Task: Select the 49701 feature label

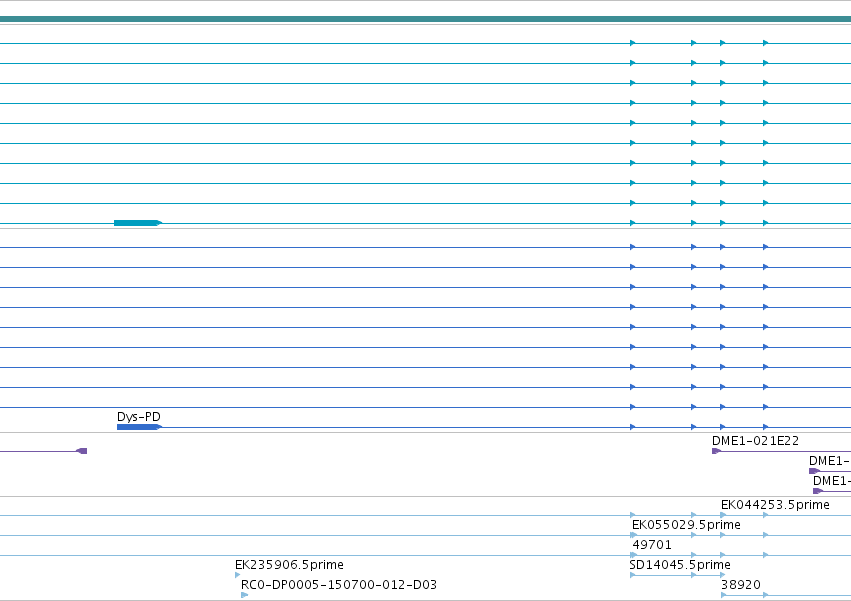Action: pyautogui.click(x=652, y=545)
